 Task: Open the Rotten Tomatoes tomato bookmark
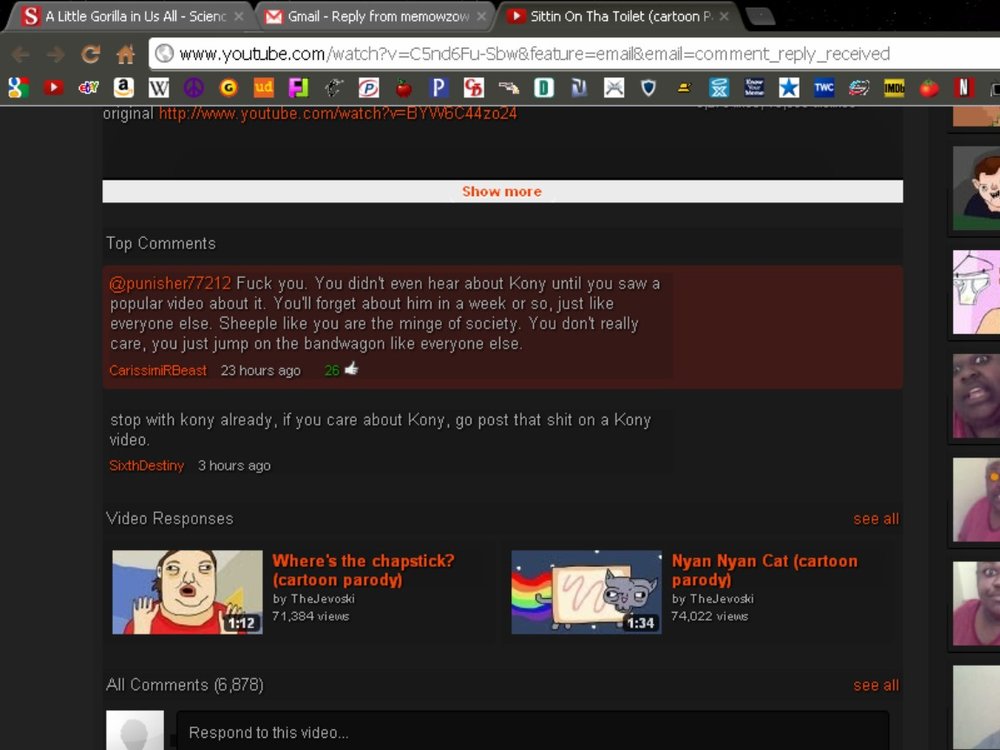point(929,87)
